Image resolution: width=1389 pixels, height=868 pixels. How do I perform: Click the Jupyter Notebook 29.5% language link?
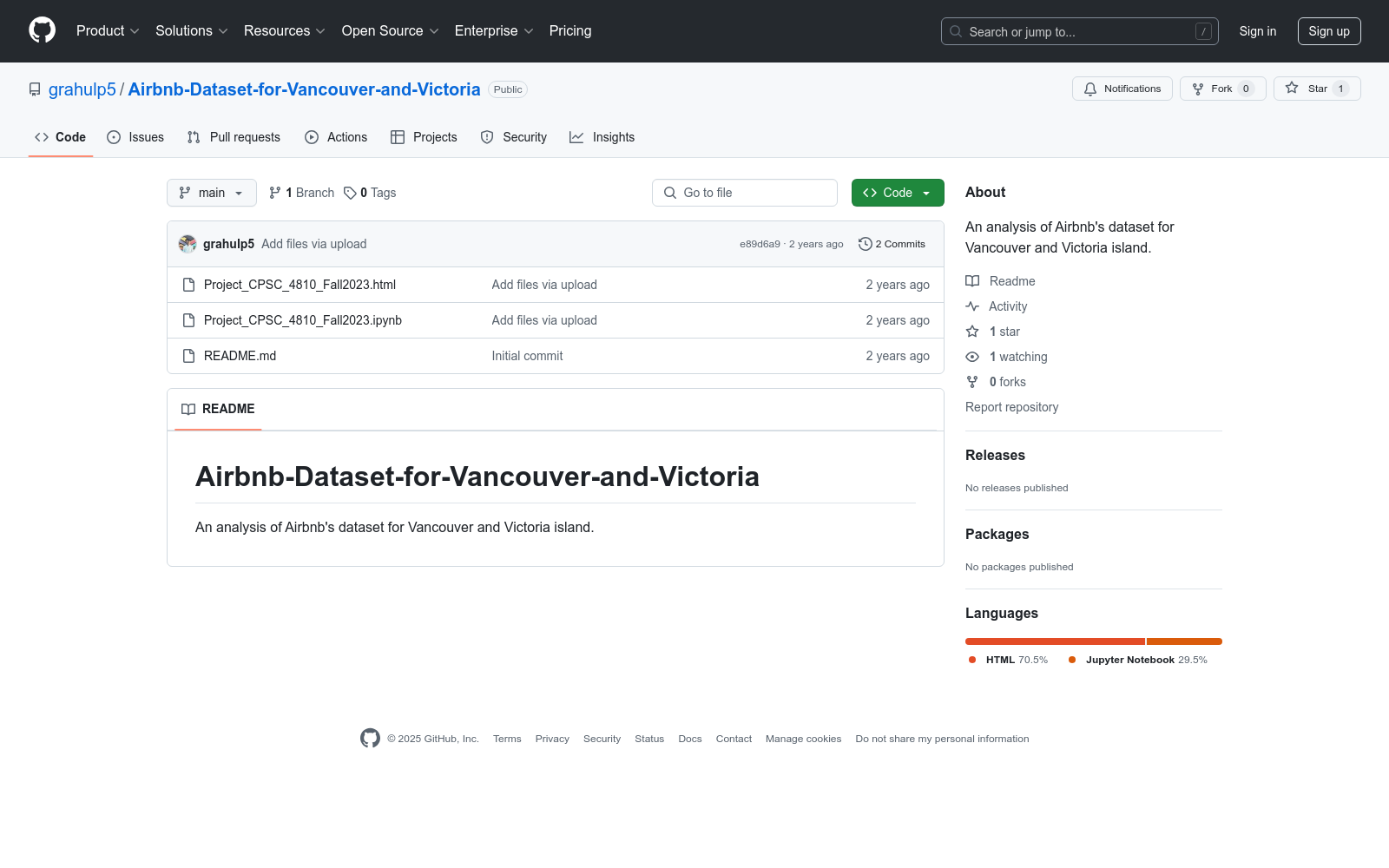pos(1137,660)
